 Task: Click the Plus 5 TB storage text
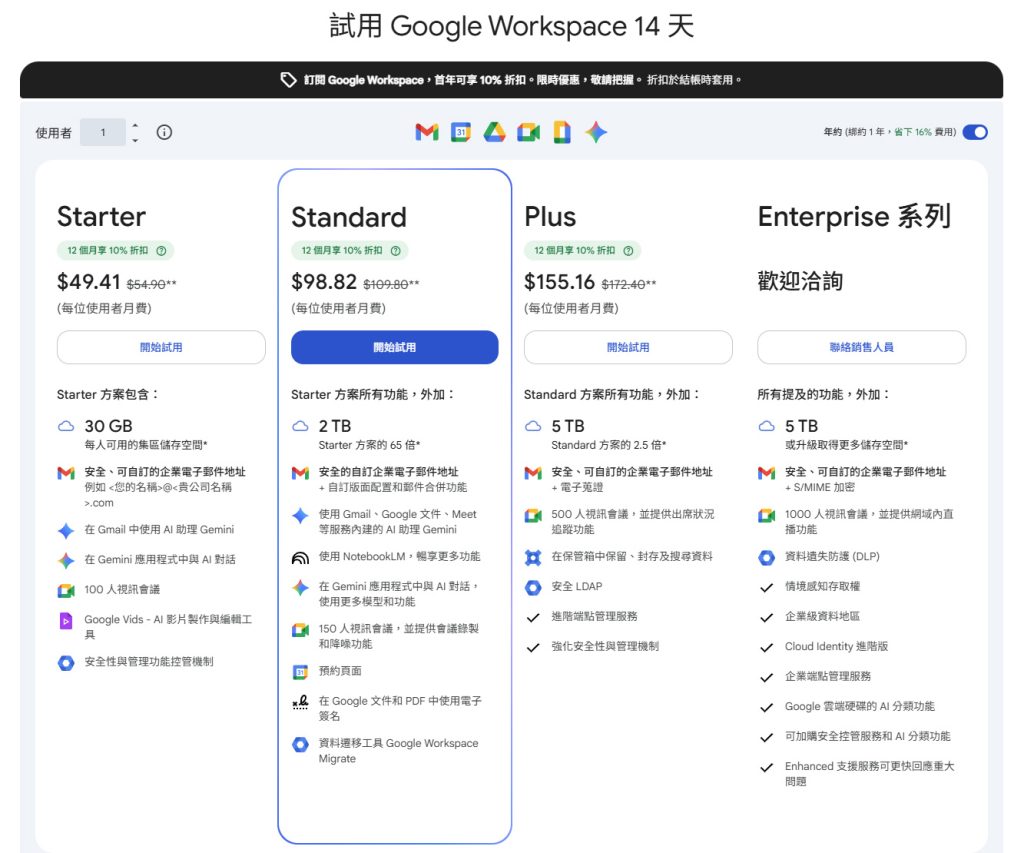(x=568, y=426)
